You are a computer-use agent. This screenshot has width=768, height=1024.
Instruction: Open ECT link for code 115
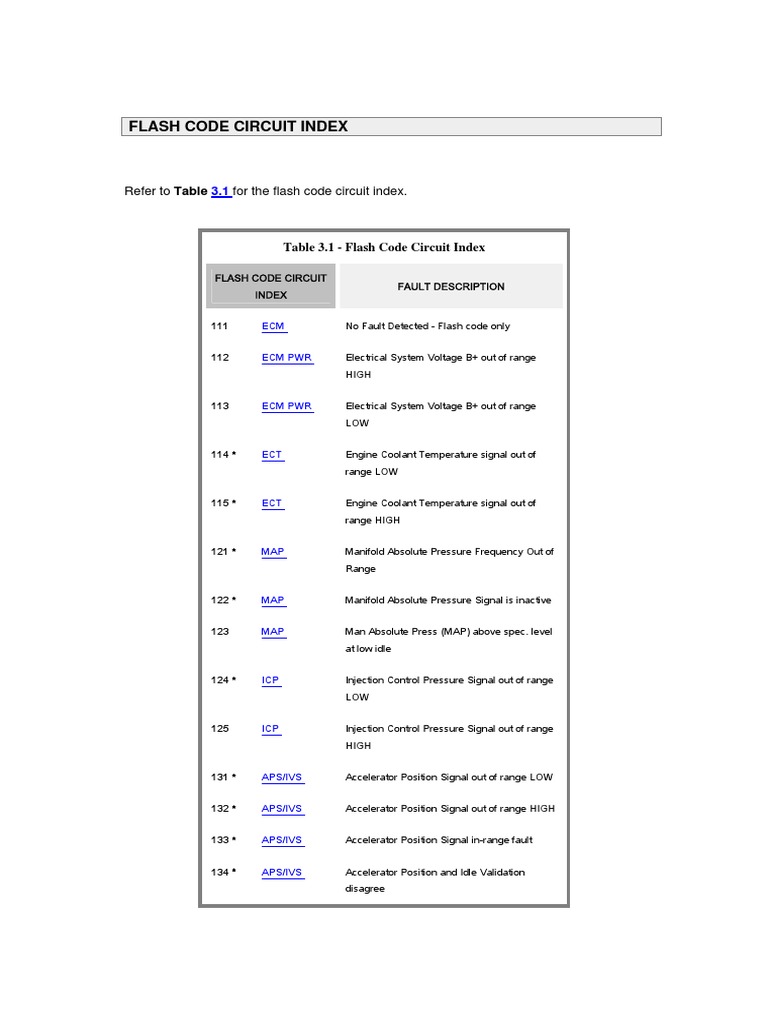[x=272, y=503]
